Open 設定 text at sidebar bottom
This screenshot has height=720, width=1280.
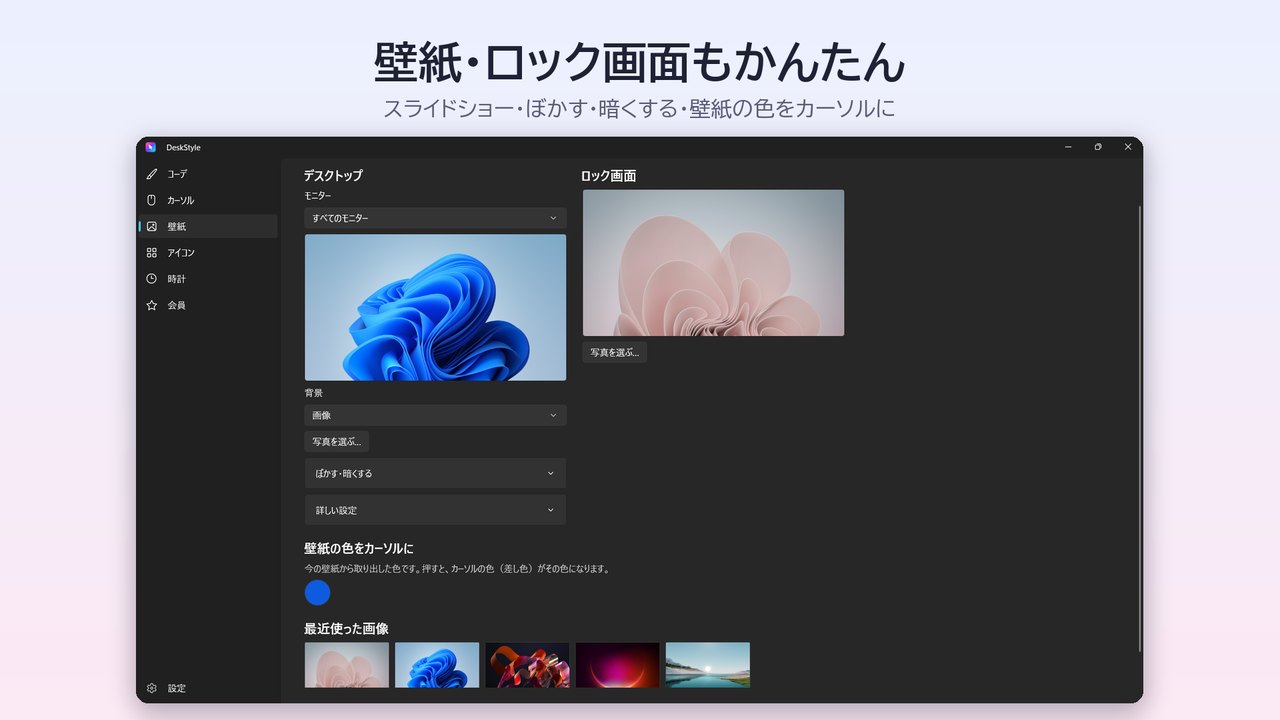pyautogui.click(x=176, y=688)
